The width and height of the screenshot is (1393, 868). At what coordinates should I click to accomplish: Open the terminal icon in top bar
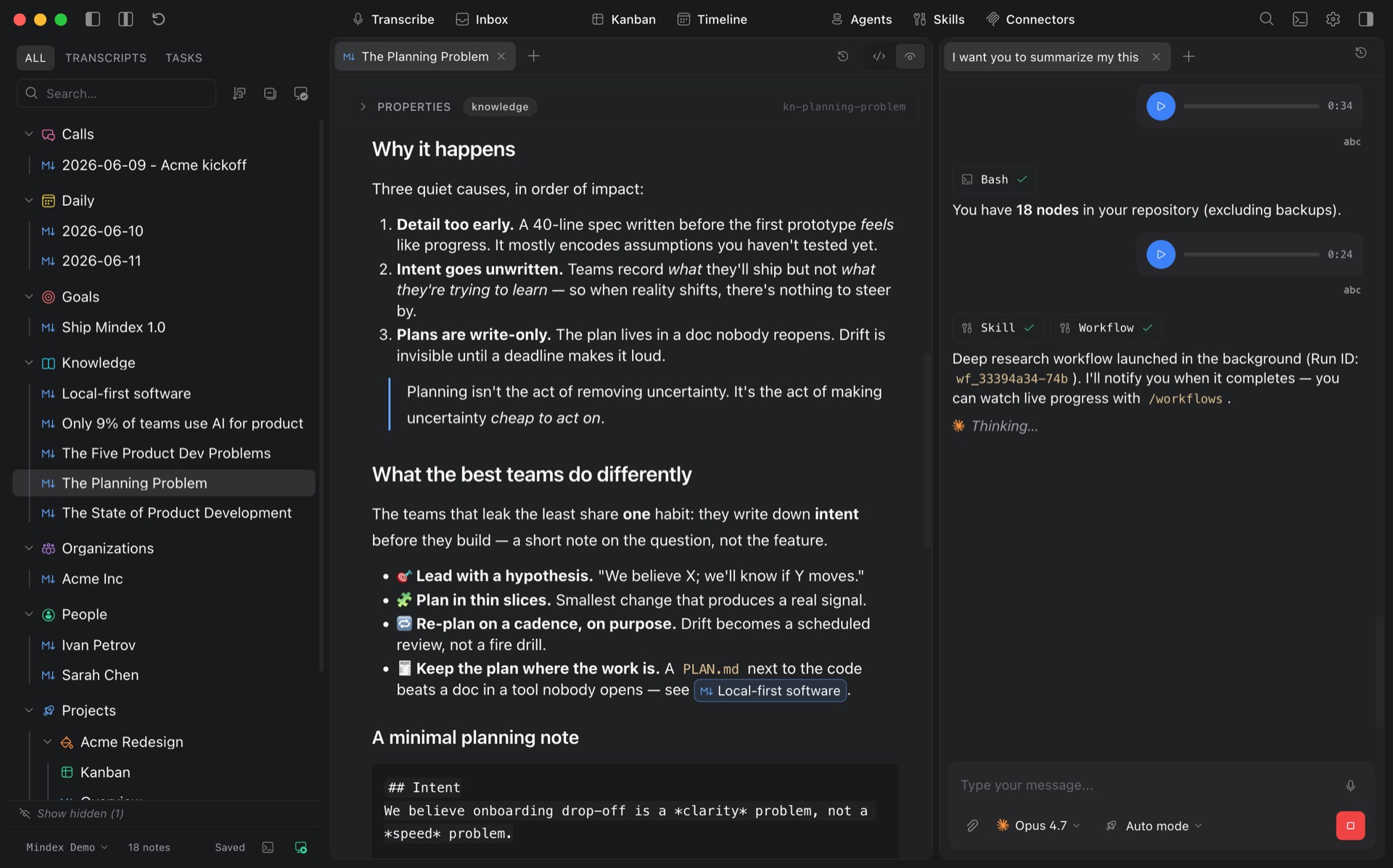click(1299, 20)
